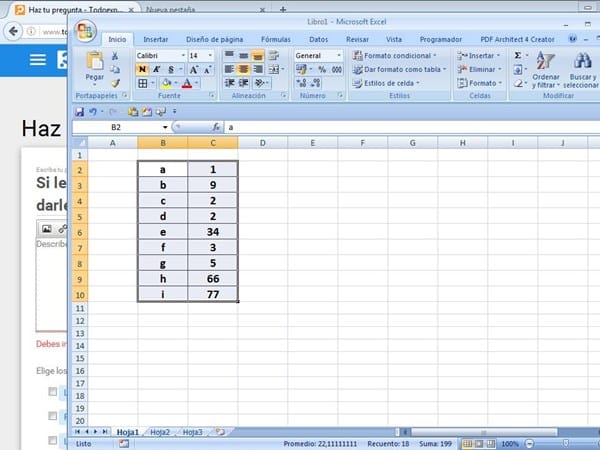The width and height of the screenshot is (600, 450).
Task: Toggle center horizontal alignment
Action: 243,69
